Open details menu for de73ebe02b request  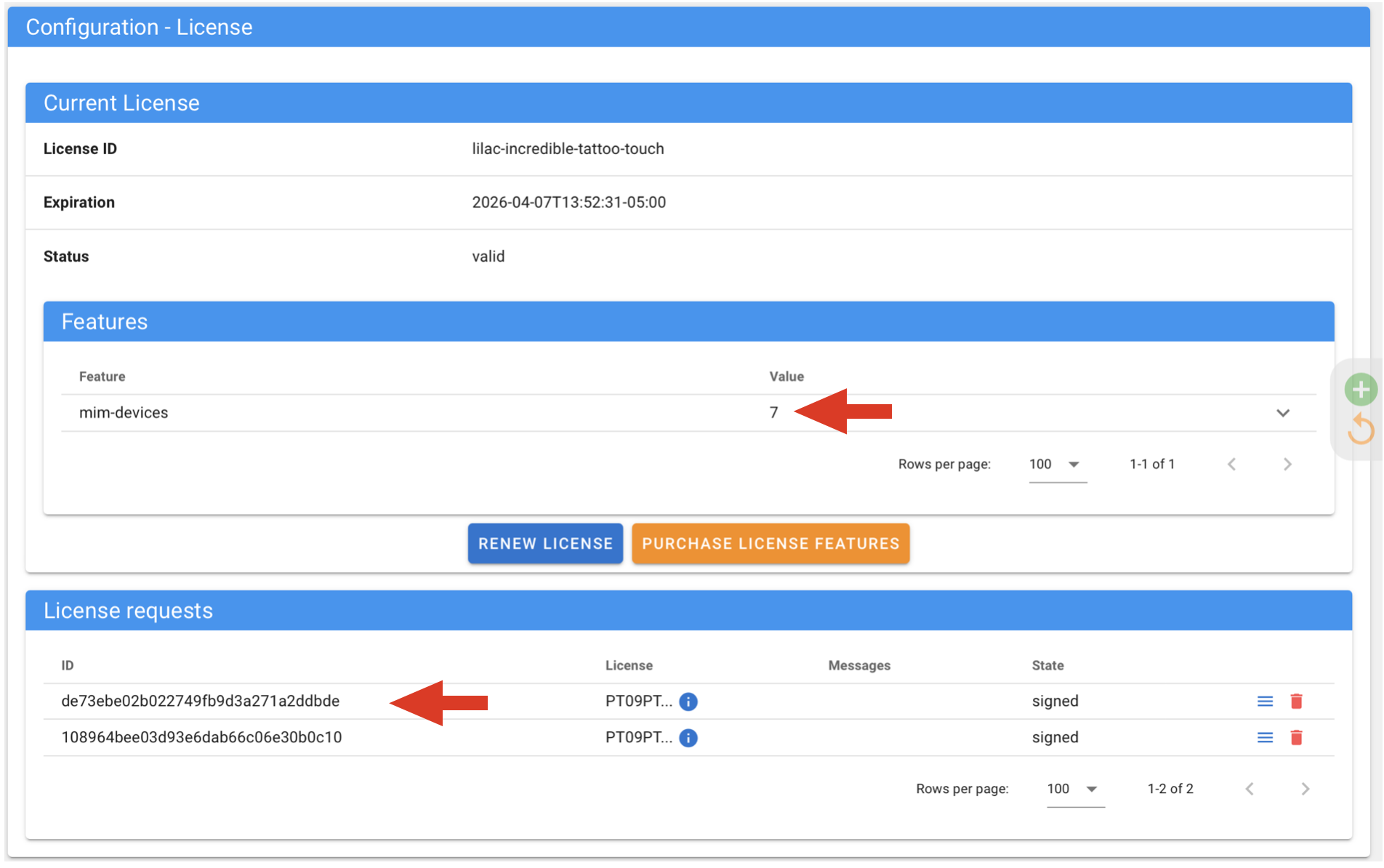pos(1265,702)
